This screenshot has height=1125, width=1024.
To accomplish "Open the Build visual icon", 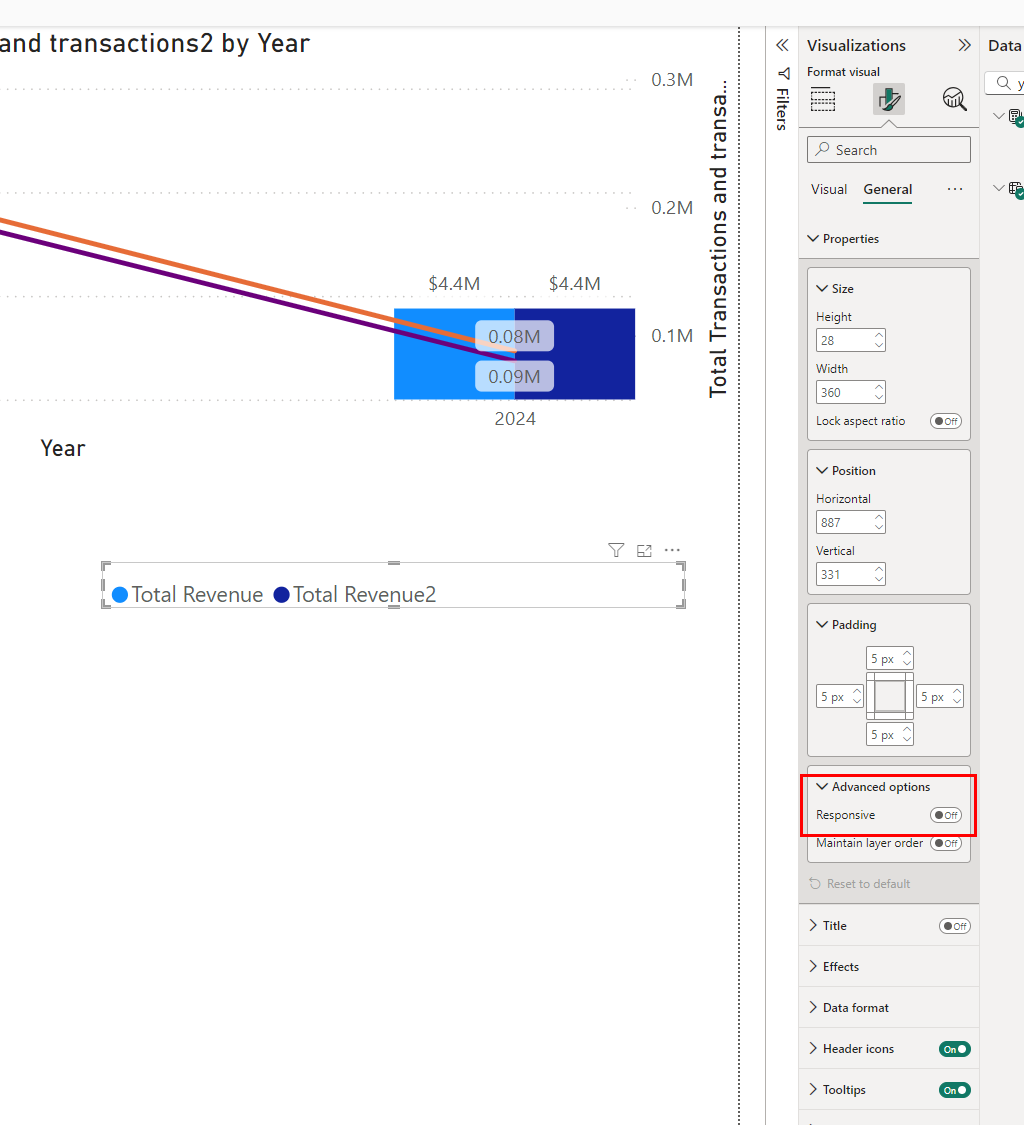I will pyautogui.click(x=822, y=99).
